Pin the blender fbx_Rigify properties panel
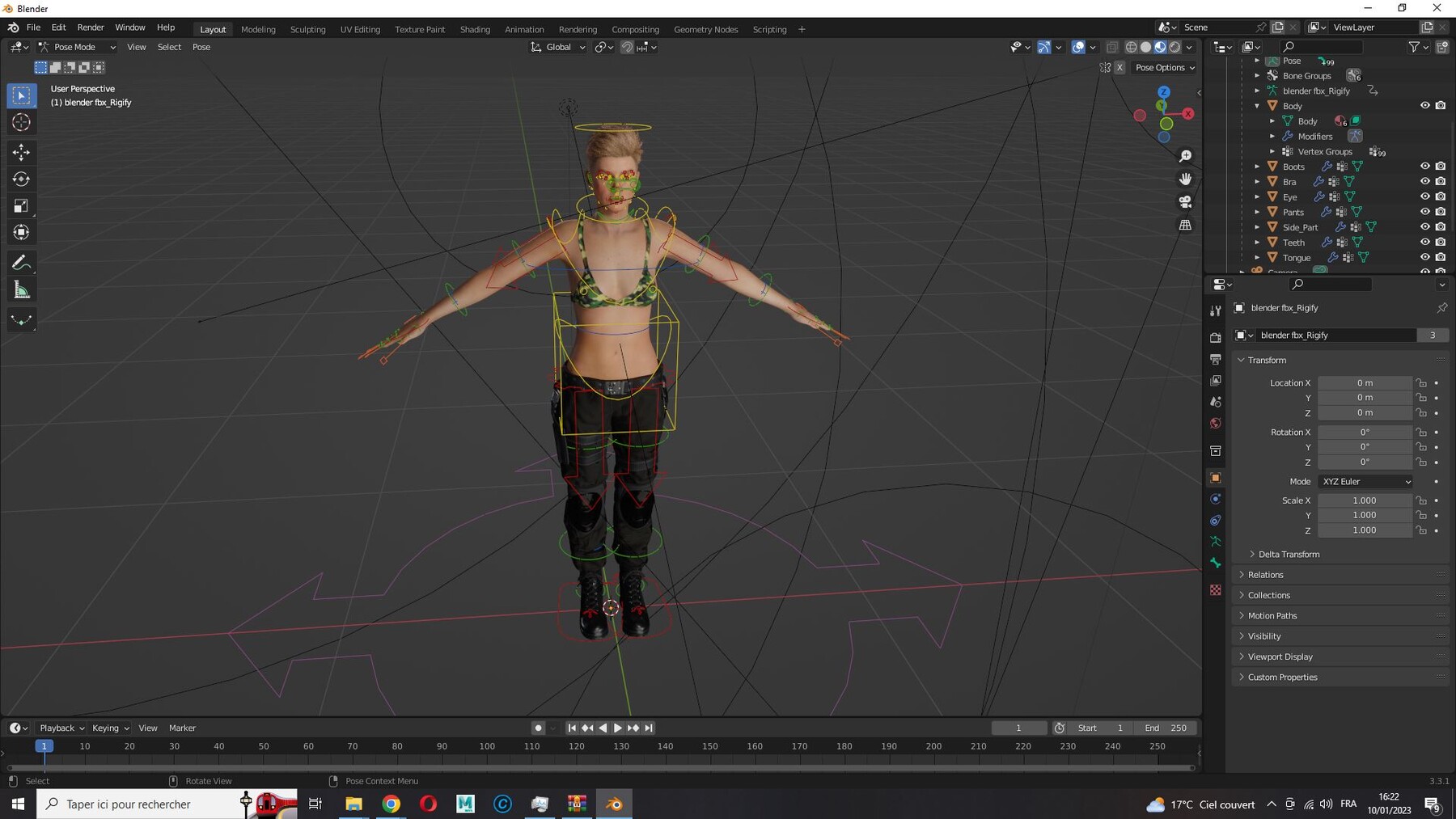The width and height of the screenshot is (1456, 819). tap(1441, 308)
